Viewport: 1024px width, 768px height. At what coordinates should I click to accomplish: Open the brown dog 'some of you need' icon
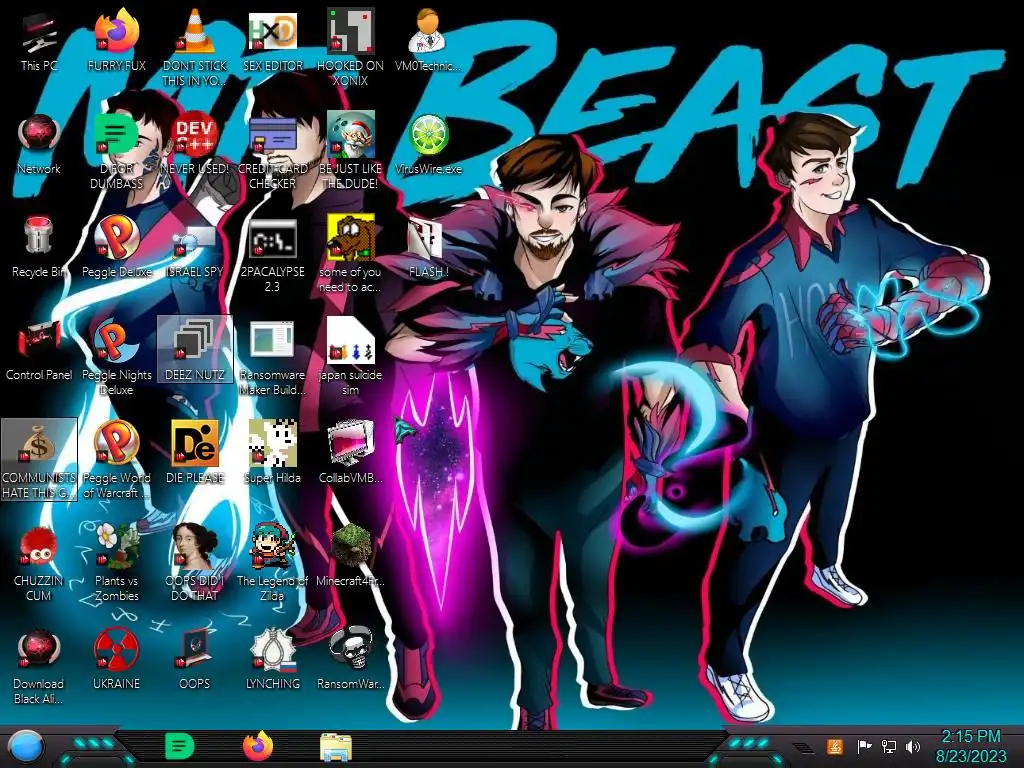(x=350, y=252)
